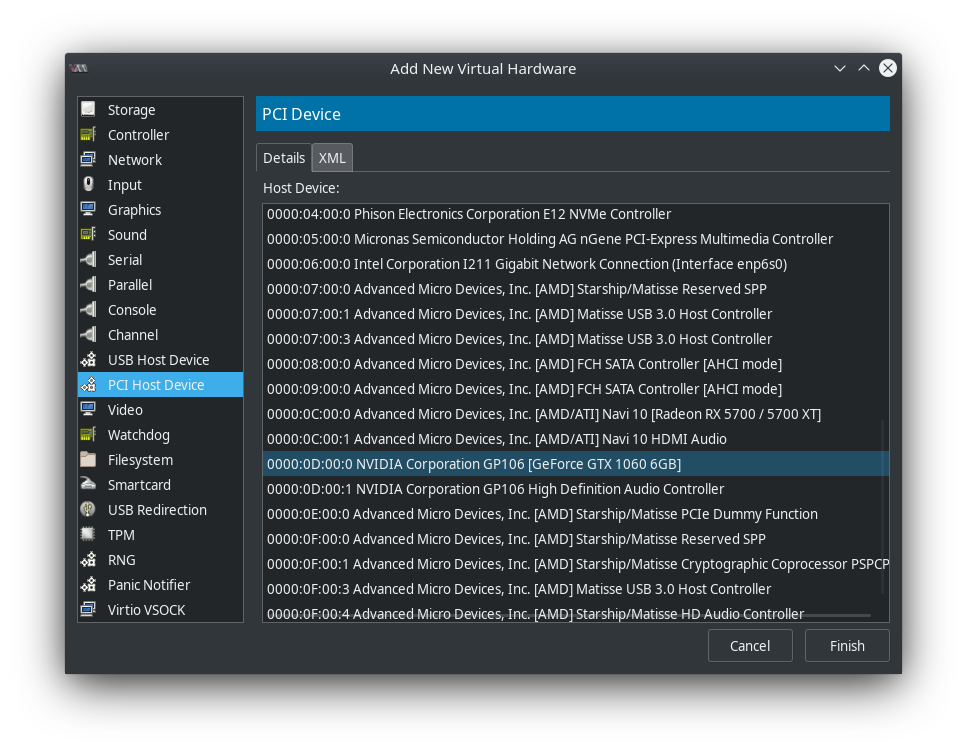Open USB Host Device category
Viewport: 967px width, 751px height.
160,359
